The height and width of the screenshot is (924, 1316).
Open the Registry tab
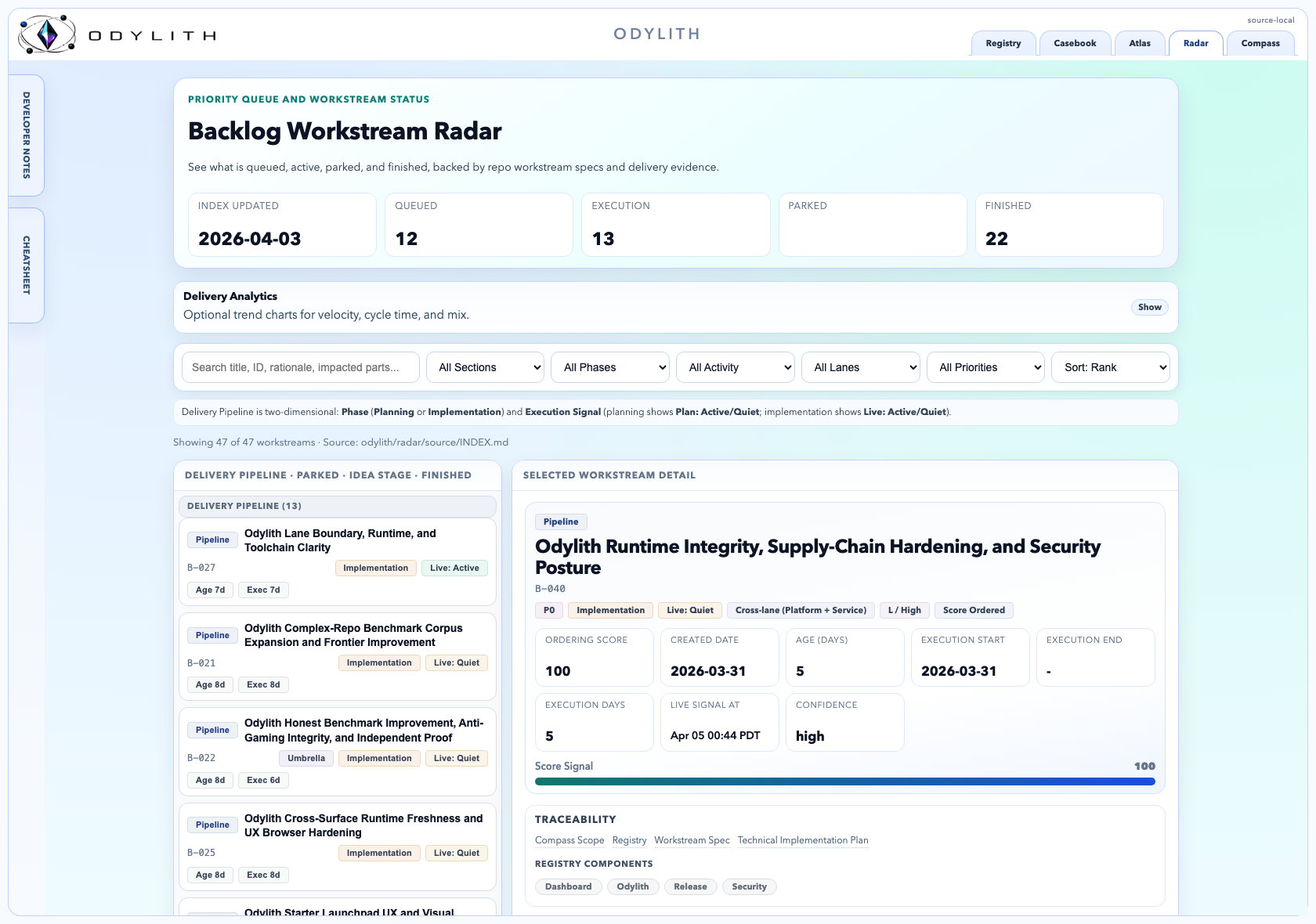1003,43
